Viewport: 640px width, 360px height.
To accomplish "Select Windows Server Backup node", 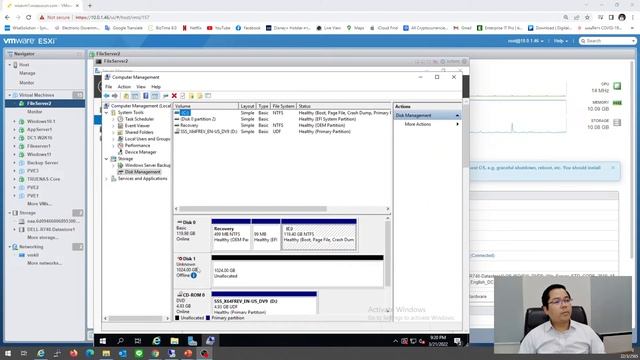I will pos(147,165).
